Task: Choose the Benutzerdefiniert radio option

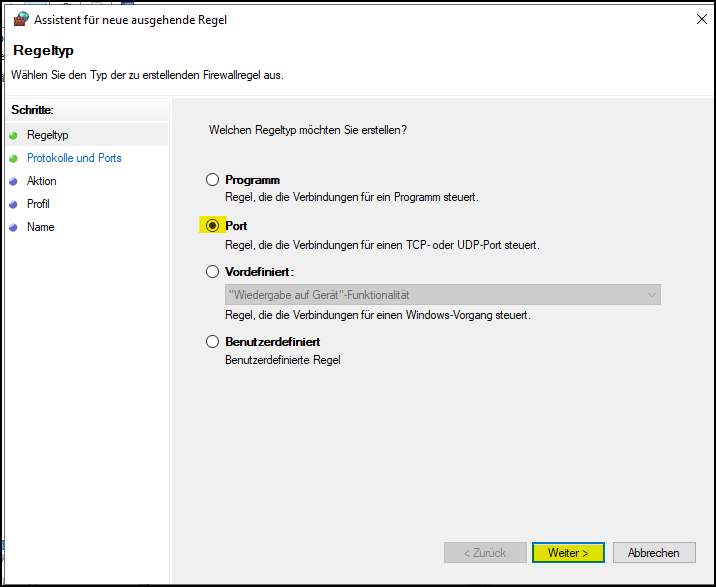Action: click(212, 342)
